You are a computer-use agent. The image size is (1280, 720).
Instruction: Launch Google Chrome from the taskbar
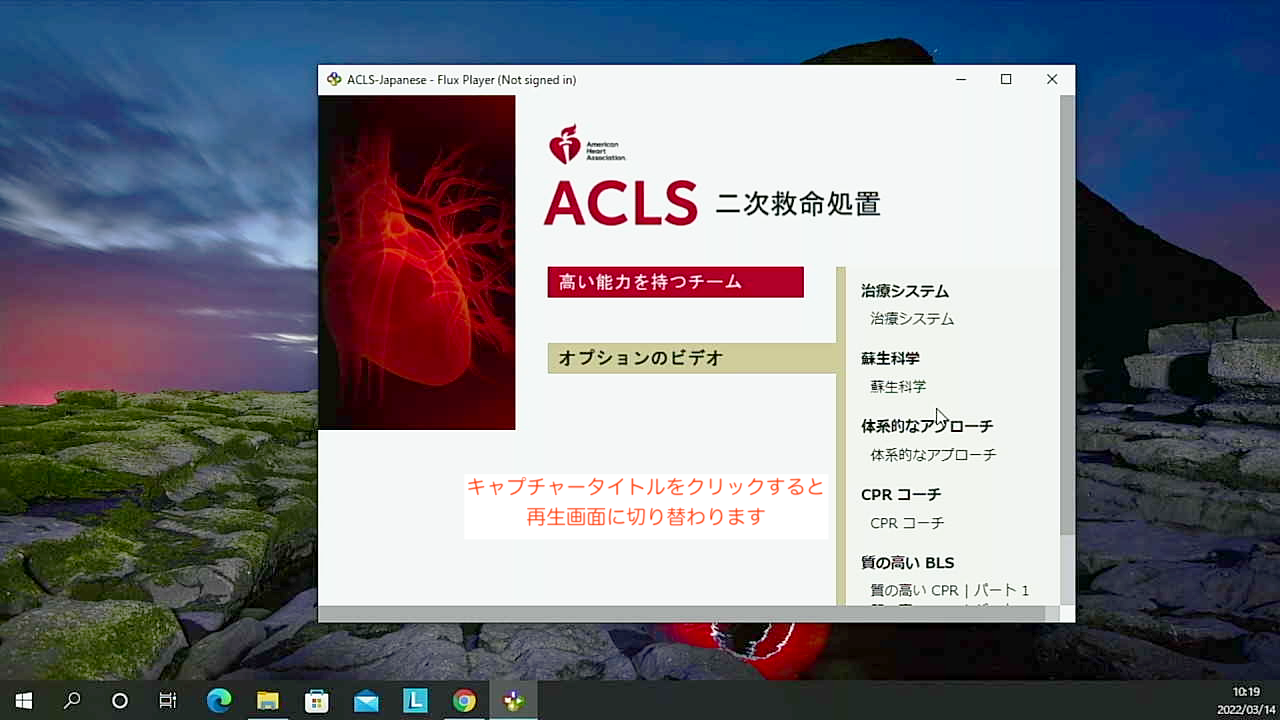coord(464,701)
